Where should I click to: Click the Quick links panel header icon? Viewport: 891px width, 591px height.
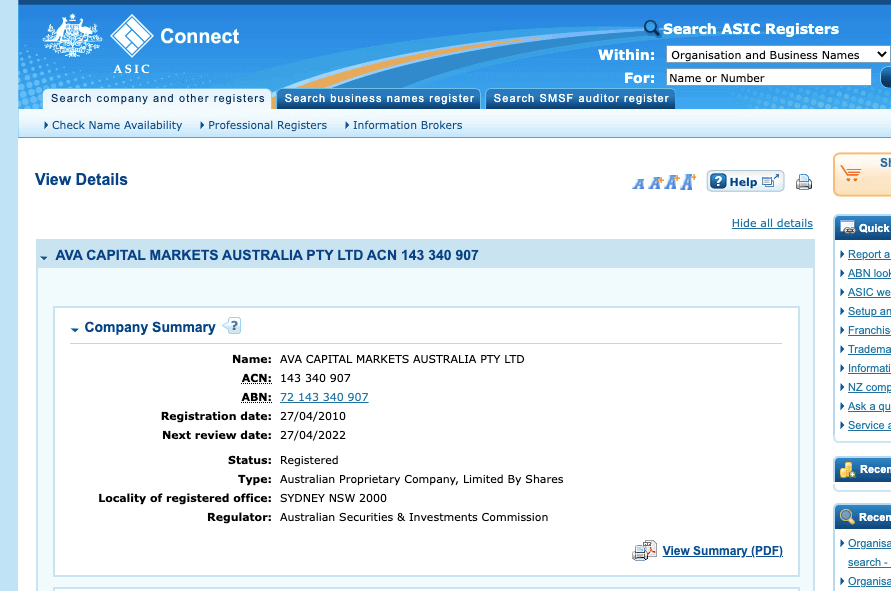[848, 227]
